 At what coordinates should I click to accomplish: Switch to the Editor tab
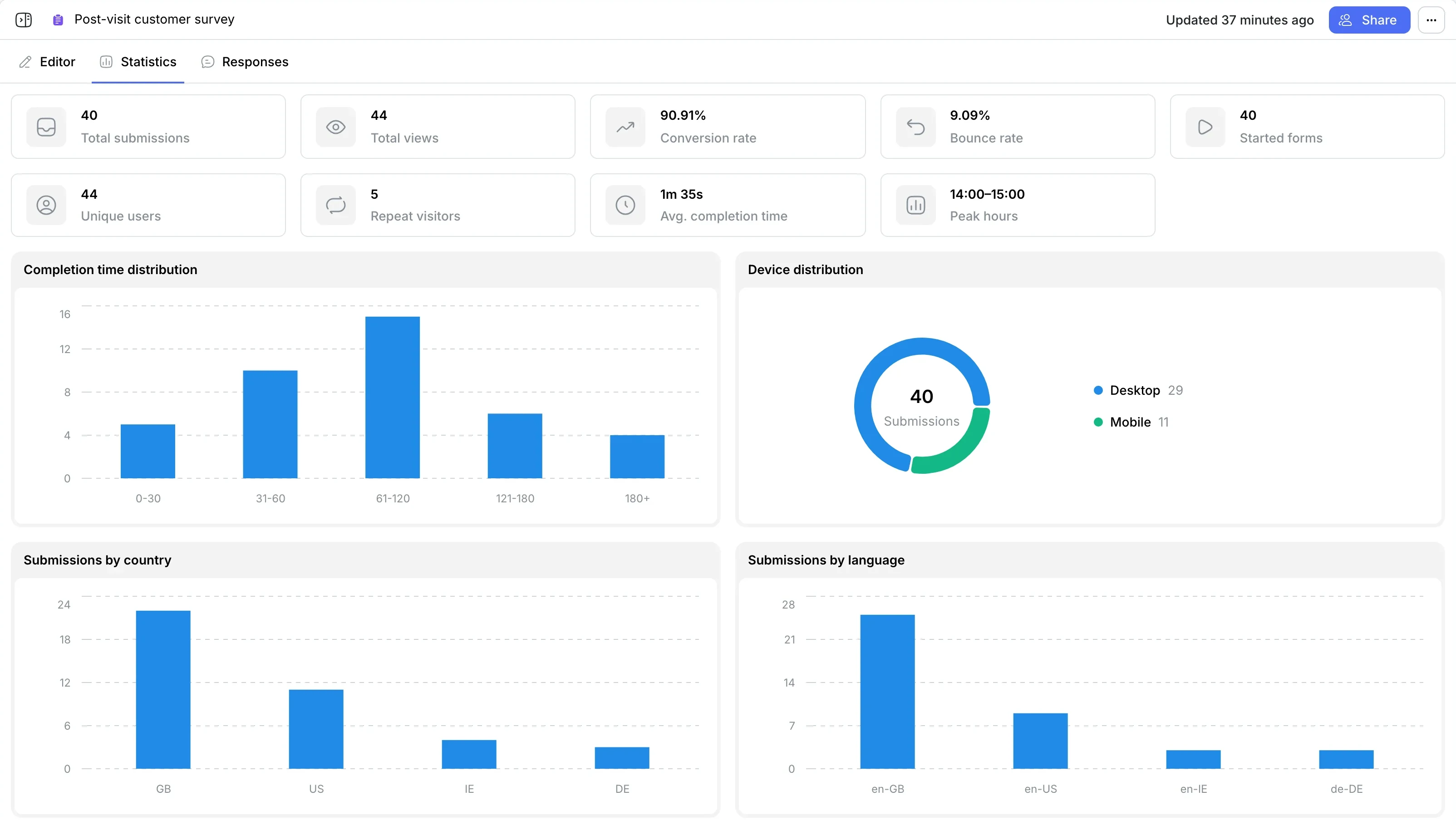(x=48, y=62)
